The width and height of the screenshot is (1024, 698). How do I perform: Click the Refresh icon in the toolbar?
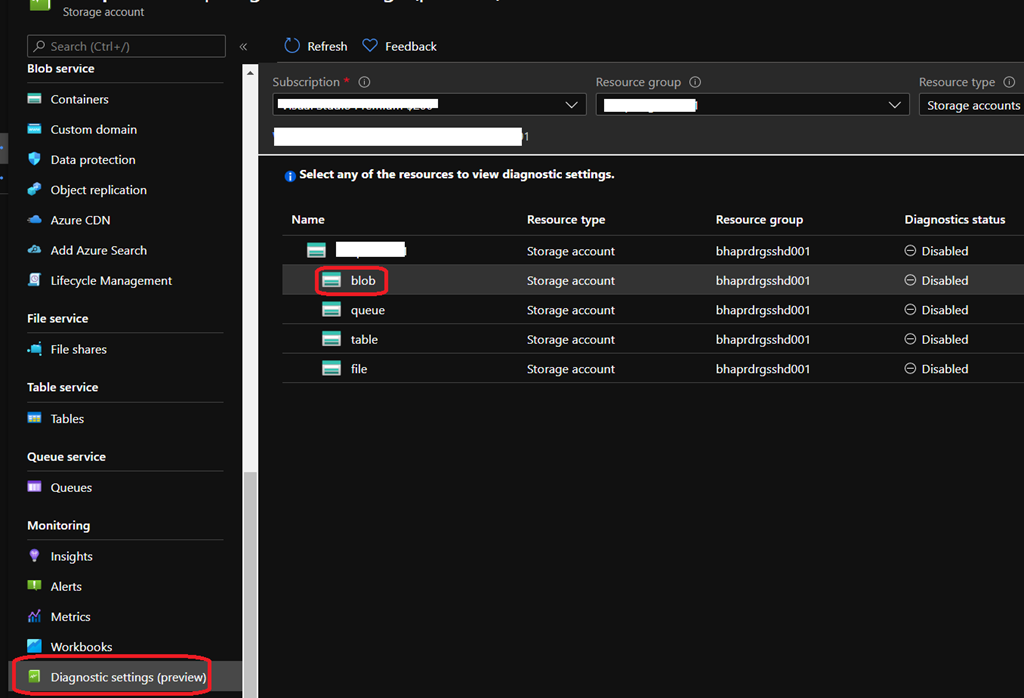[x=292, y=46]
